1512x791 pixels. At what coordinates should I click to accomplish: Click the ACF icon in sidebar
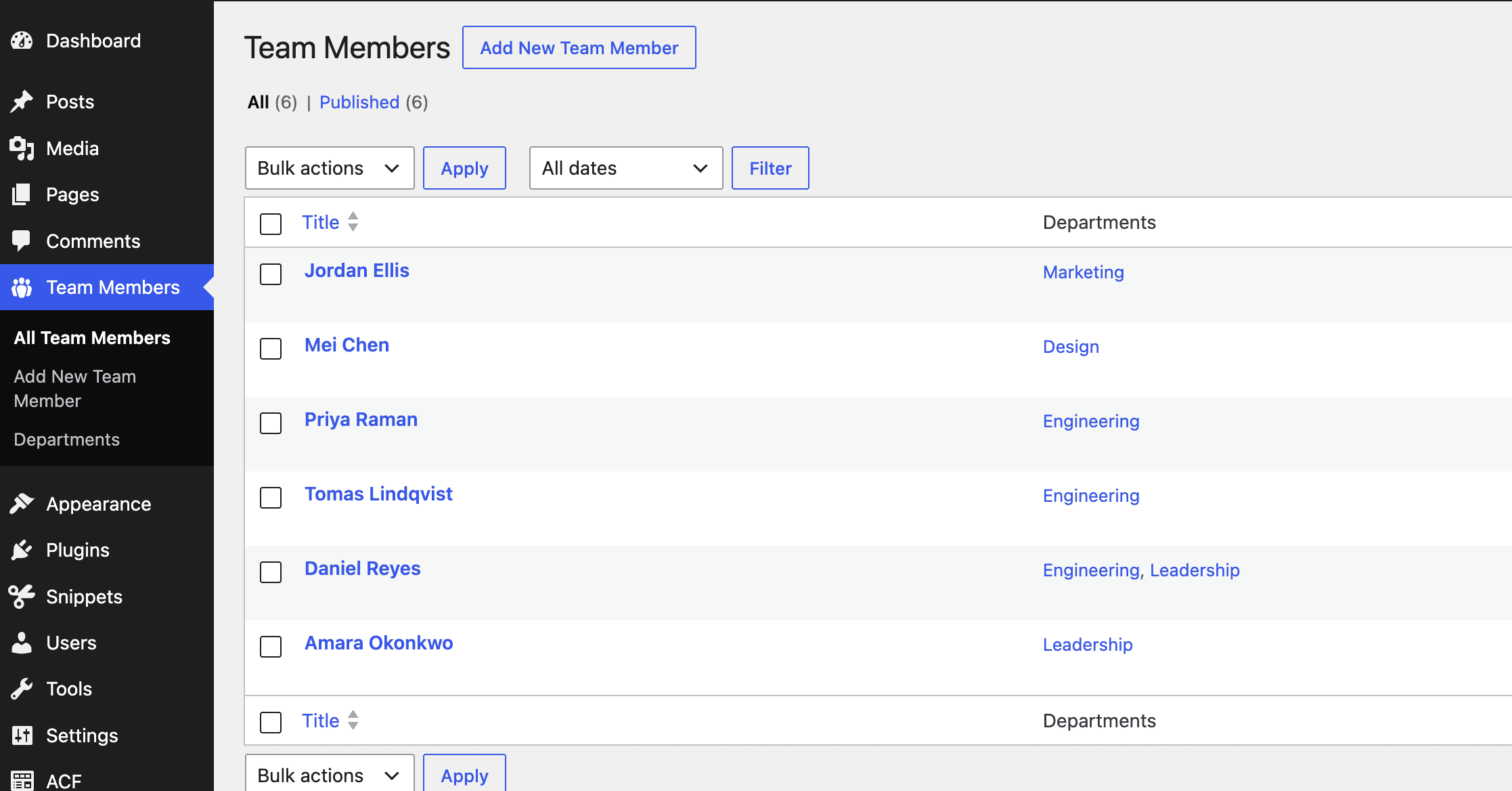click(x=22, y=781)
